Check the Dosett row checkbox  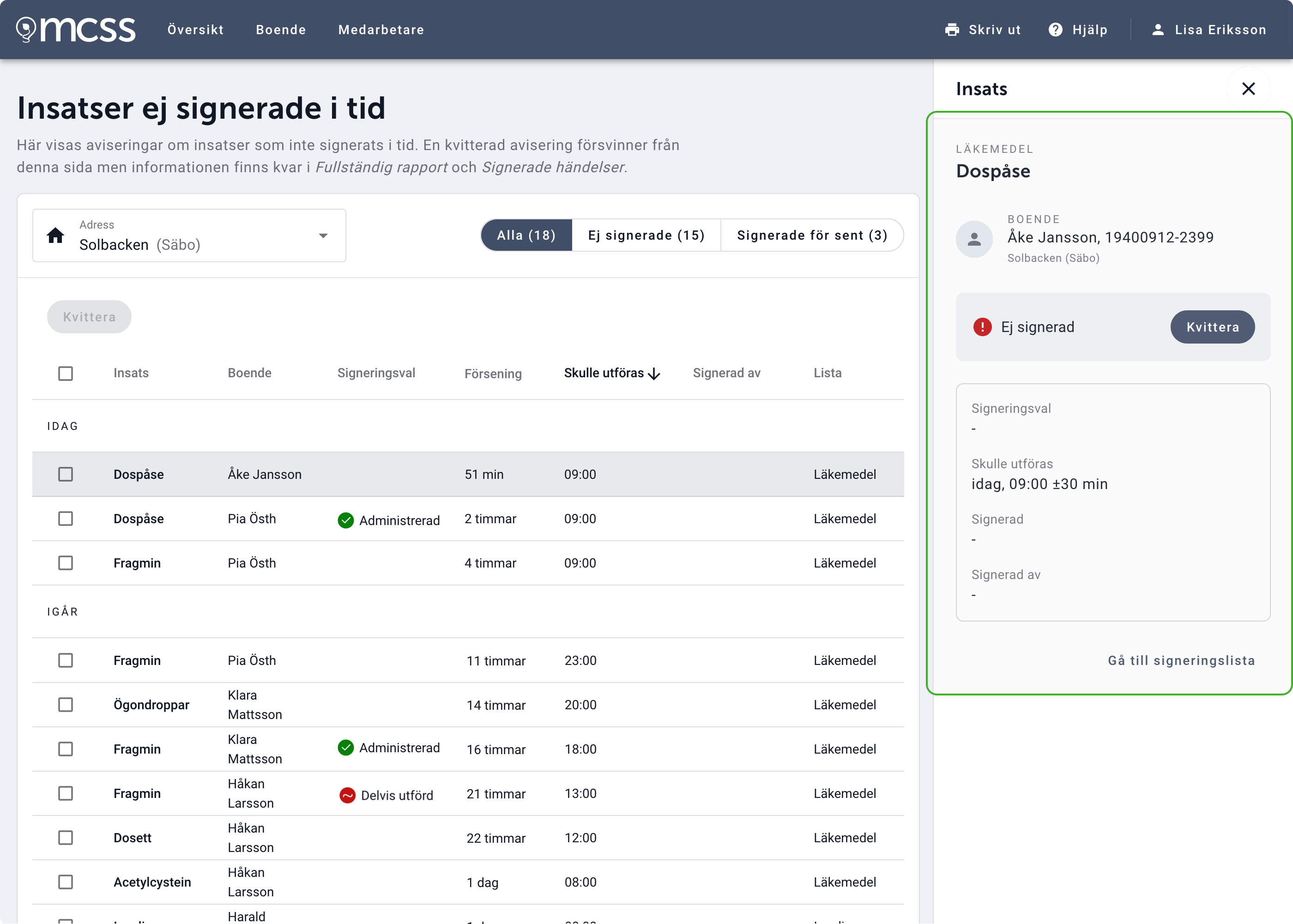[x=66, y=838]
